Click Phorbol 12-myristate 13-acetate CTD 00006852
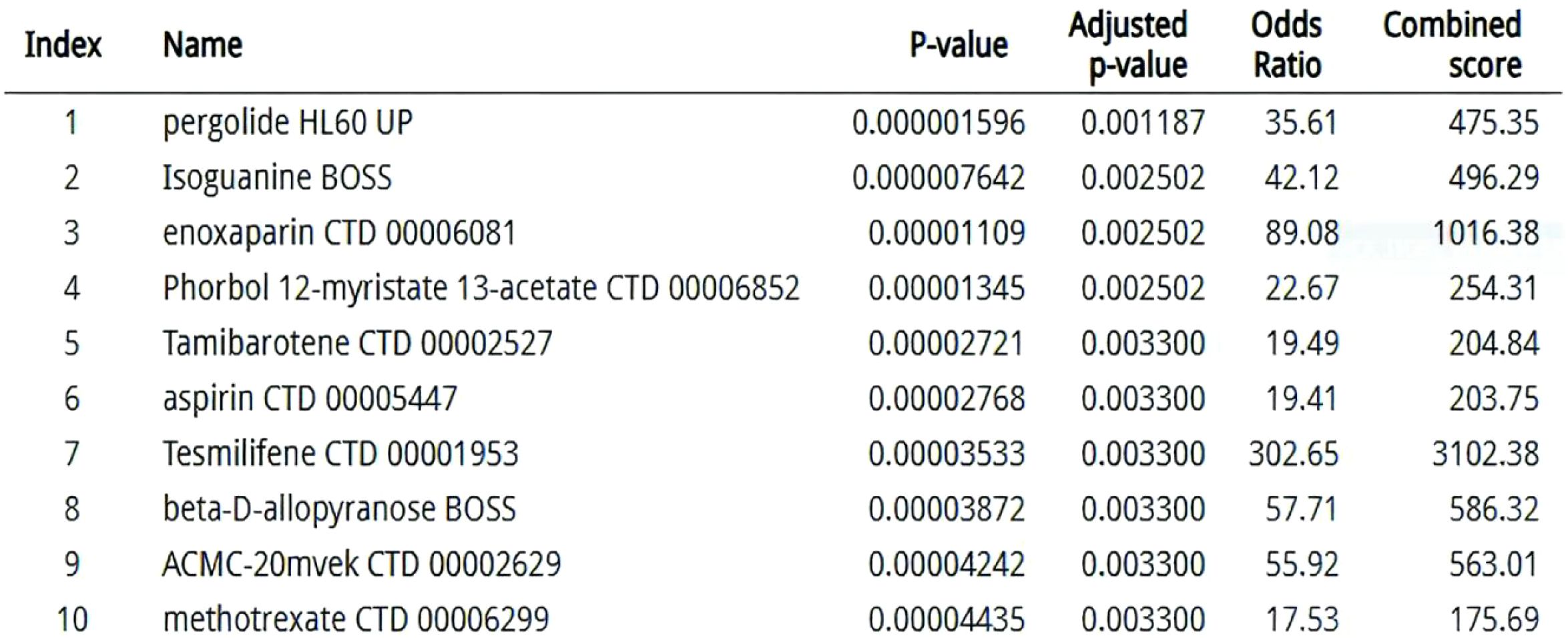Screen dimensions: 1568x638 click(x=481, y=288)
